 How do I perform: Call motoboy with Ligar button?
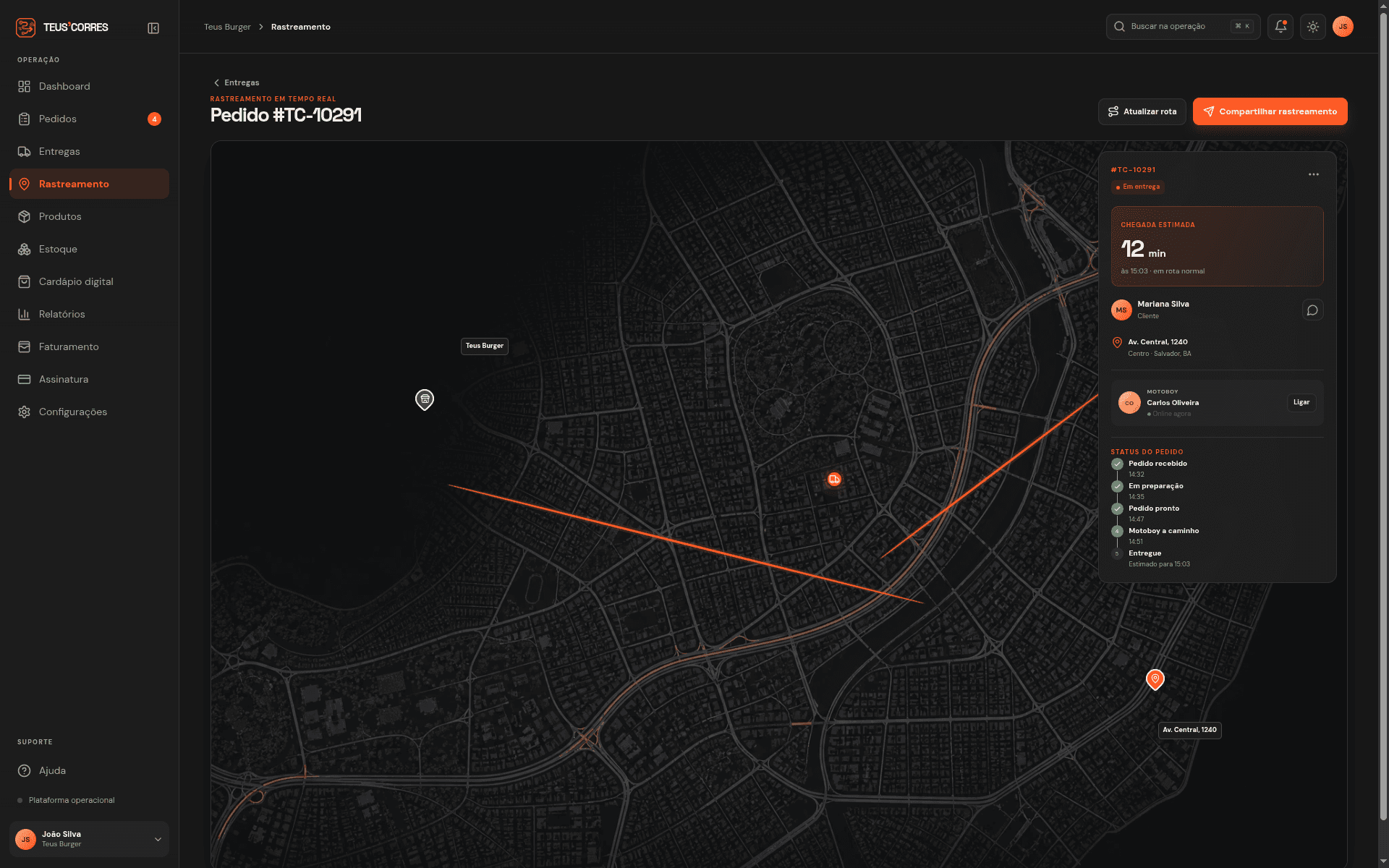(1301, 402)
